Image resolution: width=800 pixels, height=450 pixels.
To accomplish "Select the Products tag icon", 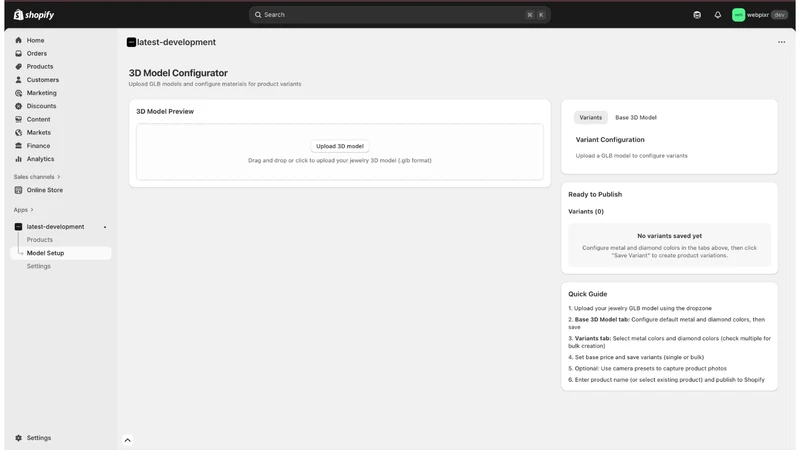I will tap(18, 66).
